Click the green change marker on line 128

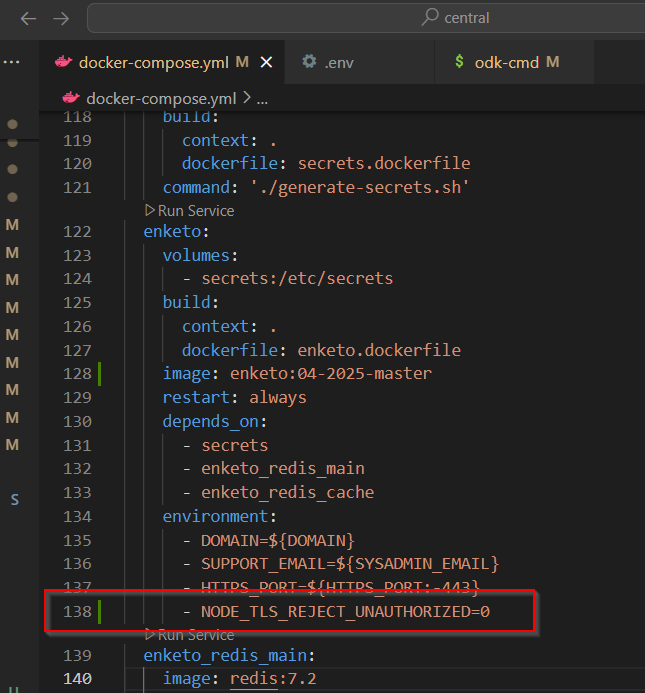pyautogui.click(x=99, y=374)
